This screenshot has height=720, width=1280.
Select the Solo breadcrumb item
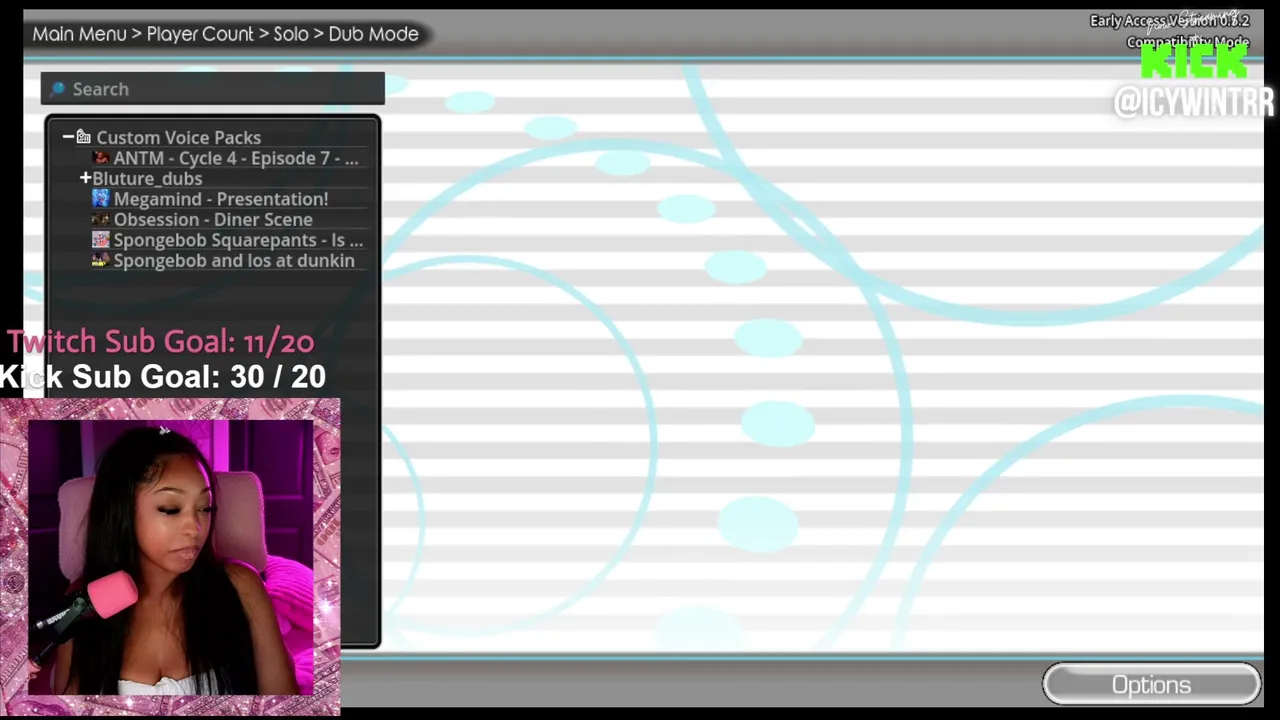point(291,34)
